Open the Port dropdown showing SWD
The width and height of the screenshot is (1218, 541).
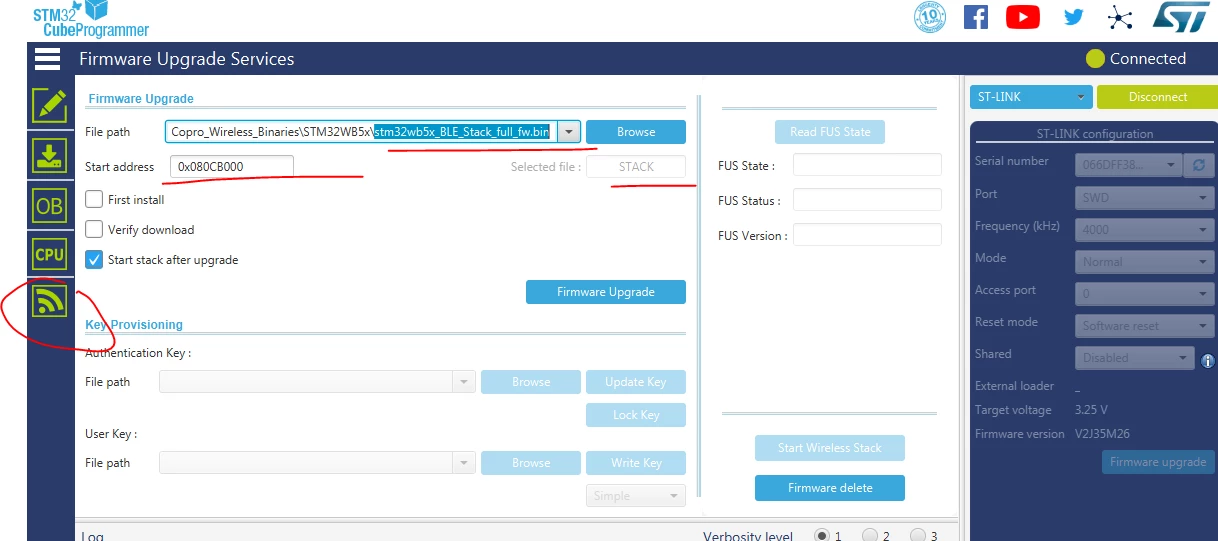point(1145,198)
